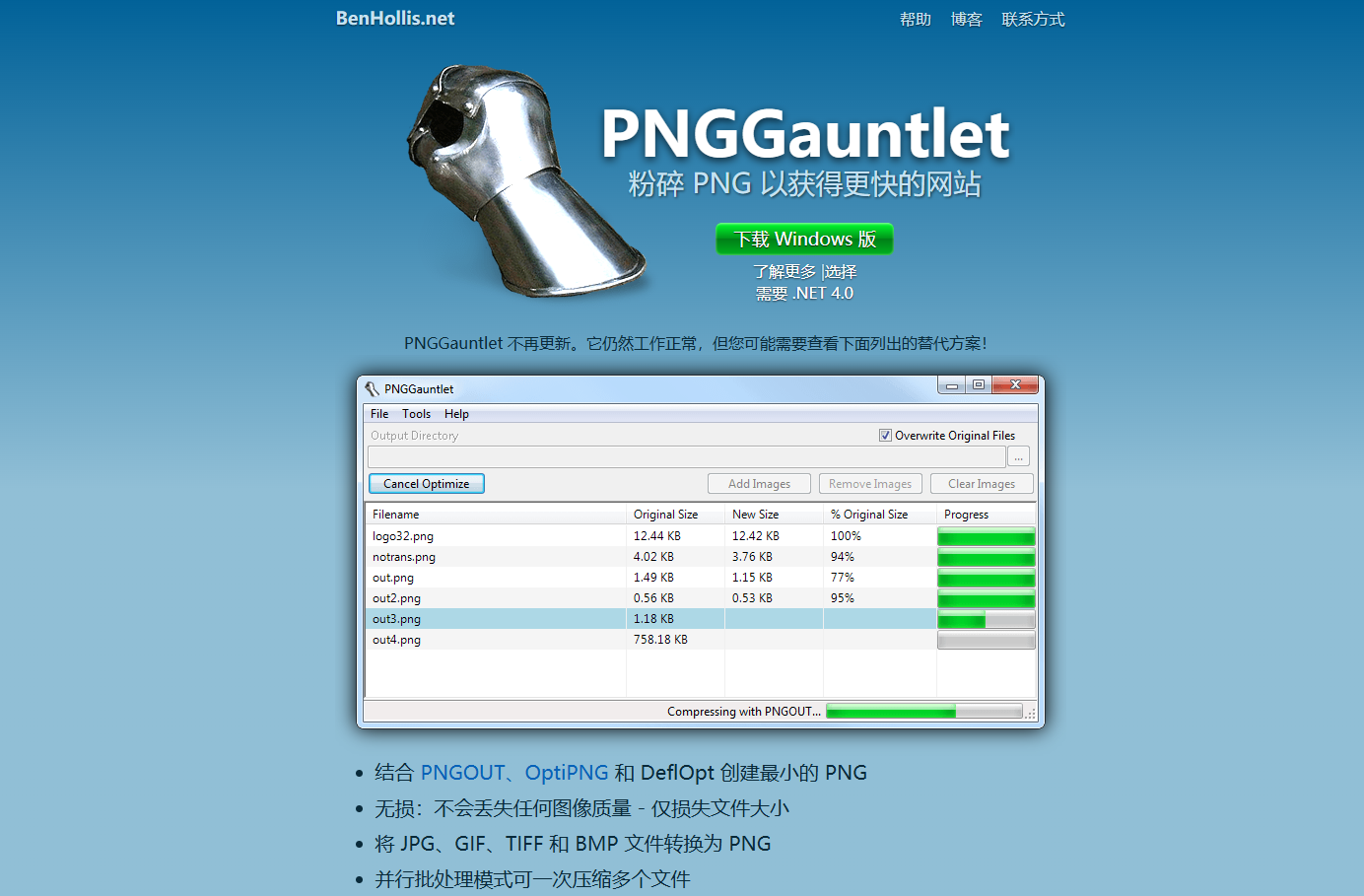Viewport: 1364px width, 896px height.
Task: Click the Remove Images button
Action: pyautogui.click(x=870, y=484)
